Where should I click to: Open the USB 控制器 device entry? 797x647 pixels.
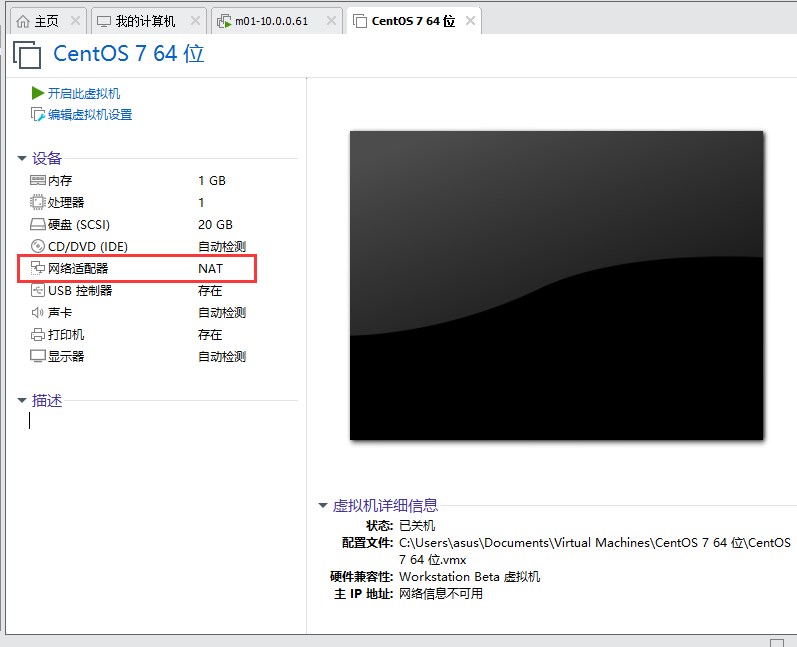click(80, 291)
